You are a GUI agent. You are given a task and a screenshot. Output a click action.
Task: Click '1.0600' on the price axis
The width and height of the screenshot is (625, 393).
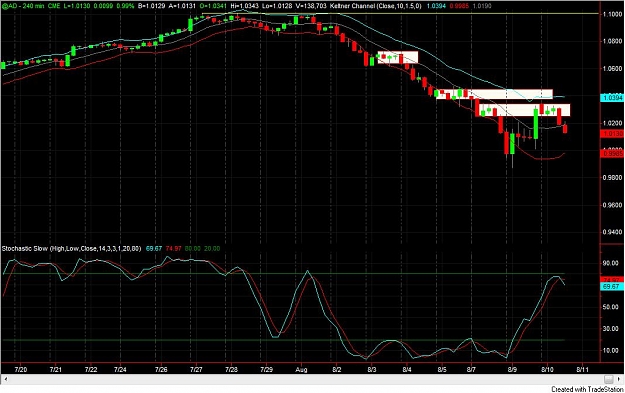[613, 69]
